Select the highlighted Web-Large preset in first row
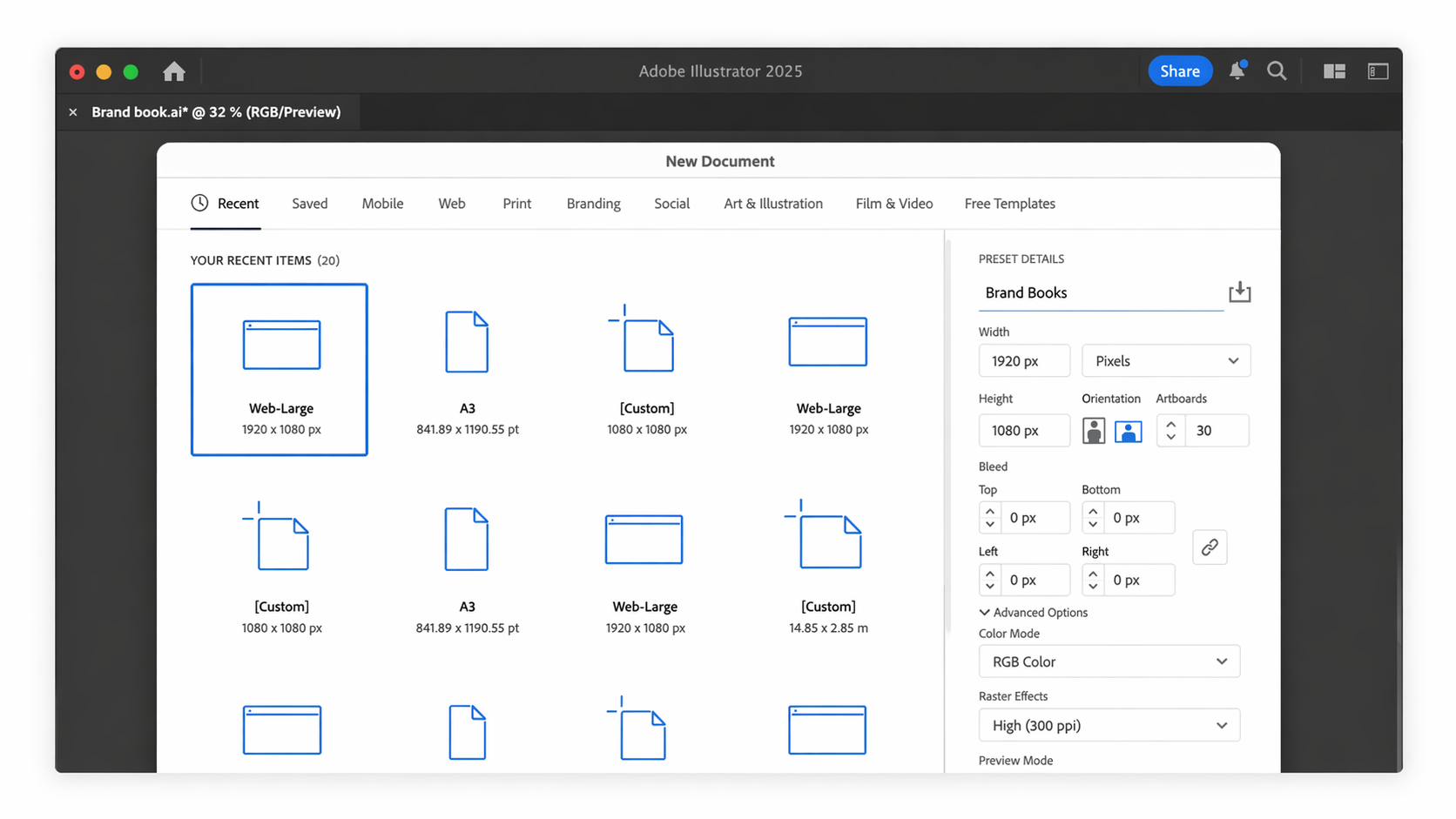The image size is (1456, 819). coord(280,369)
